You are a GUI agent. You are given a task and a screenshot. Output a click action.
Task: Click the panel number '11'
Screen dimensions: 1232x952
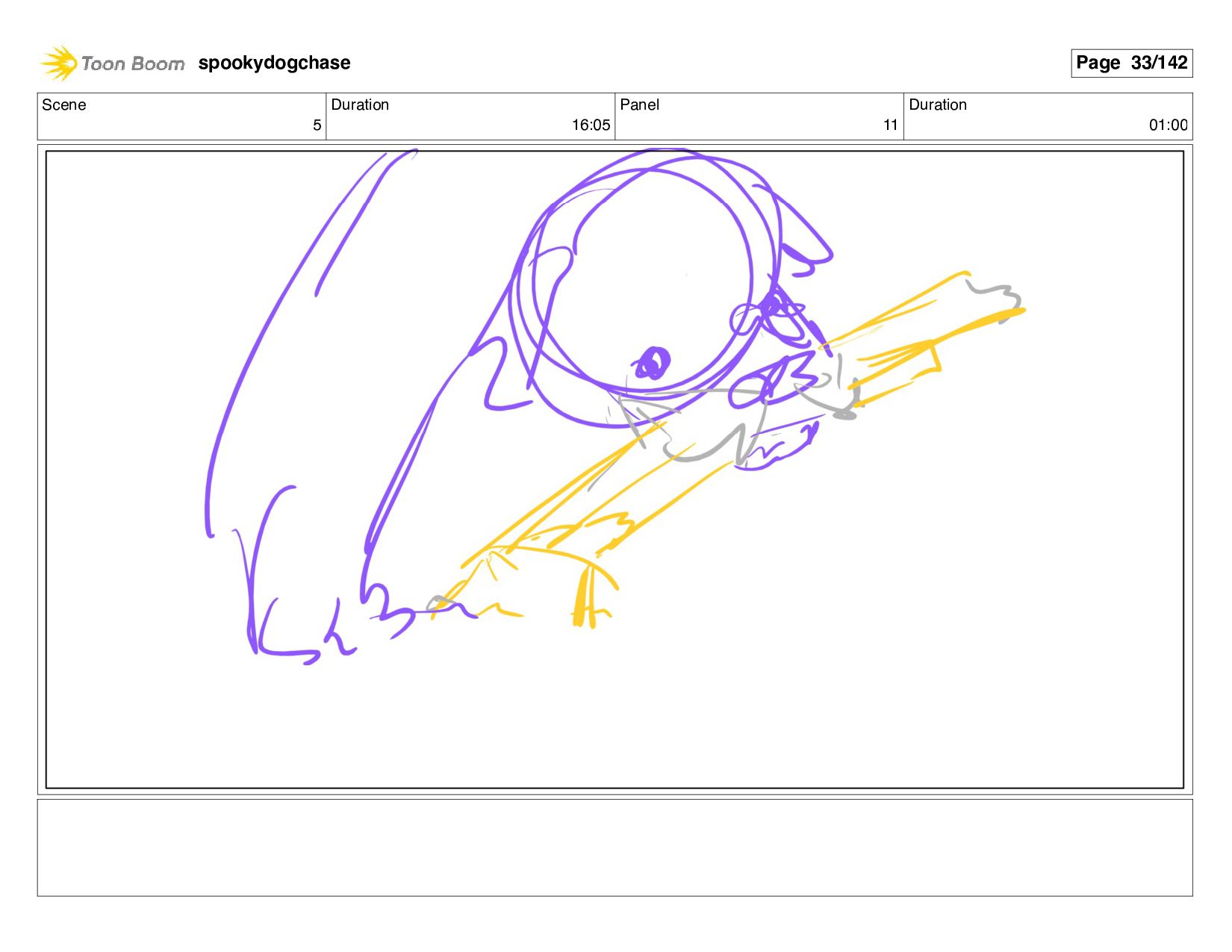tap(890, 125)
